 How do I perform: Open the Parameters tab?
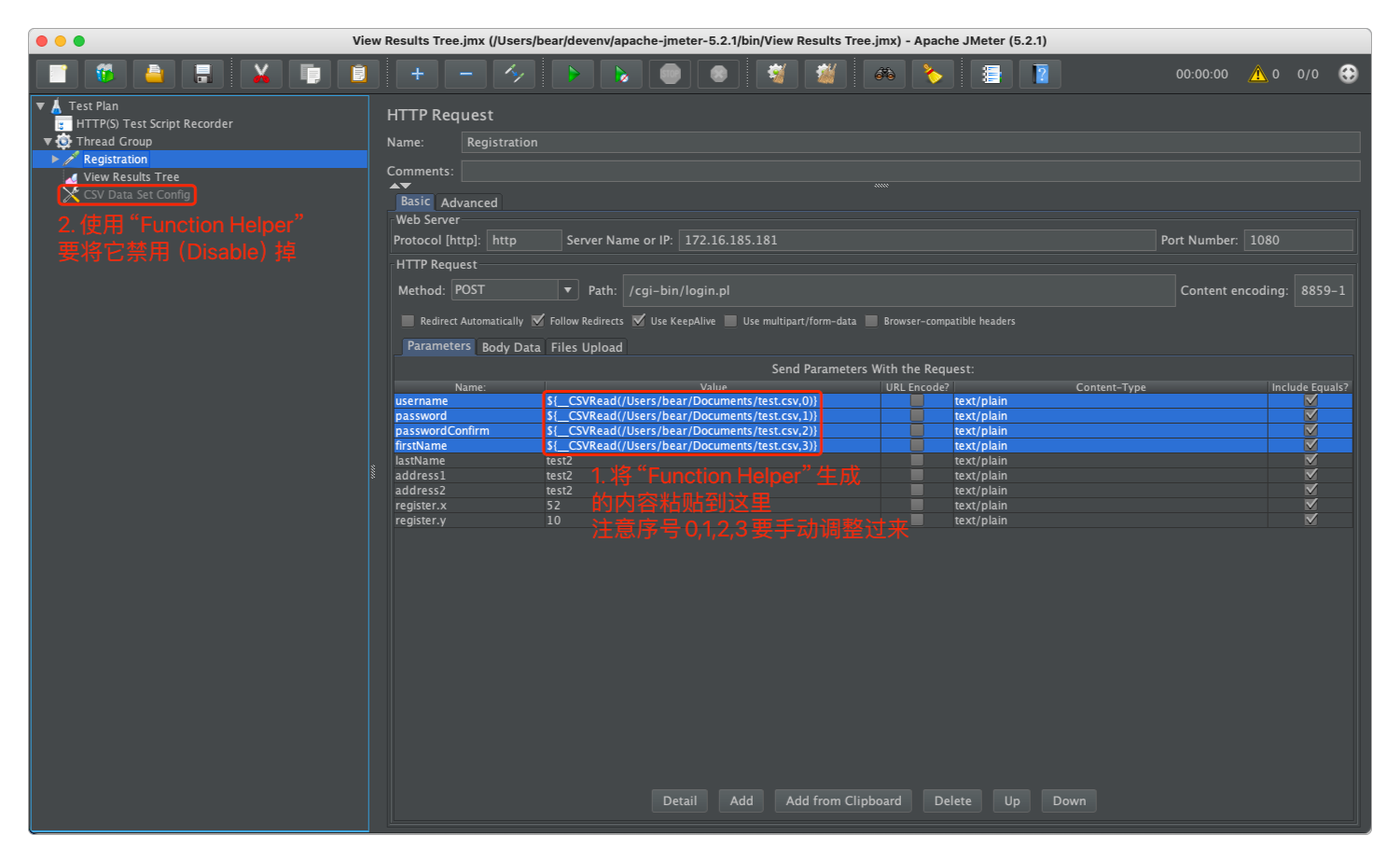[x=438, y=346]
